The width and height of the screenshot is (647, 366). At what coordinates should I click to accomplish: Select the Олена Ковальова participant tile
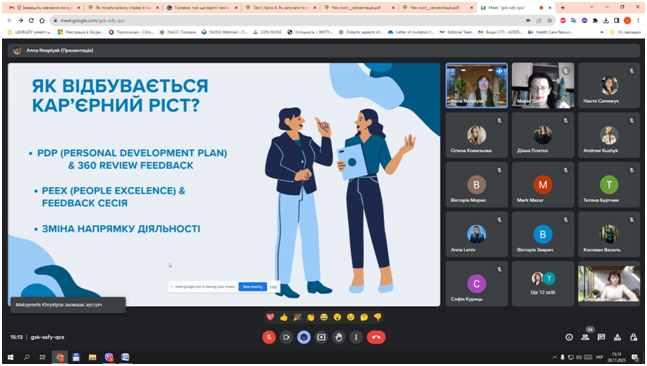click(x=477, y=135)
